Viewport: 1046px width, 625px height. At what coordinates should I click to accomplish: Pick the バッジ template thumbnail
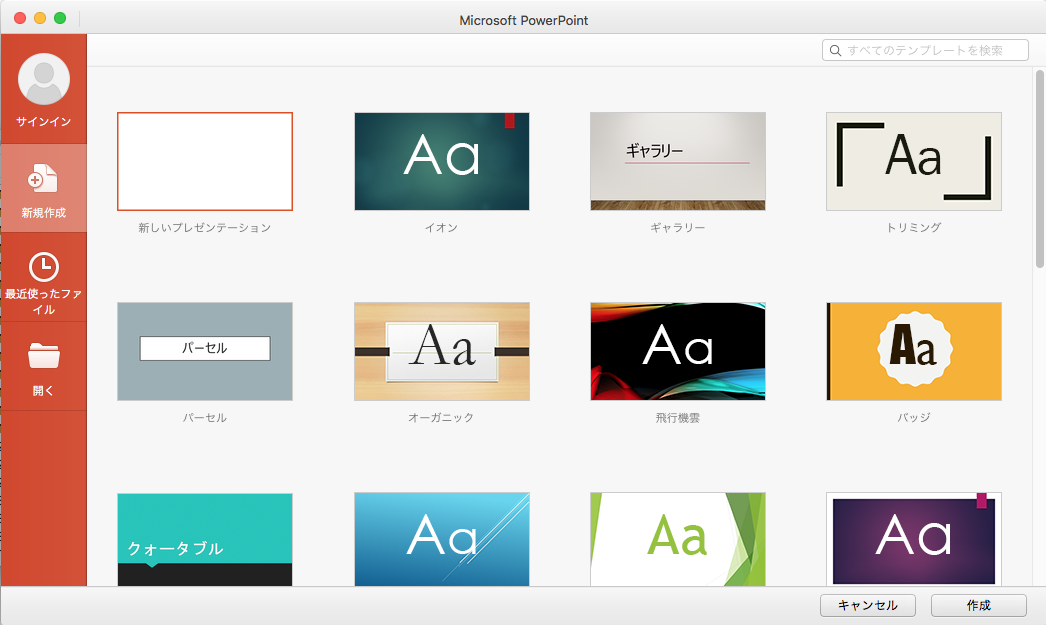914,352
